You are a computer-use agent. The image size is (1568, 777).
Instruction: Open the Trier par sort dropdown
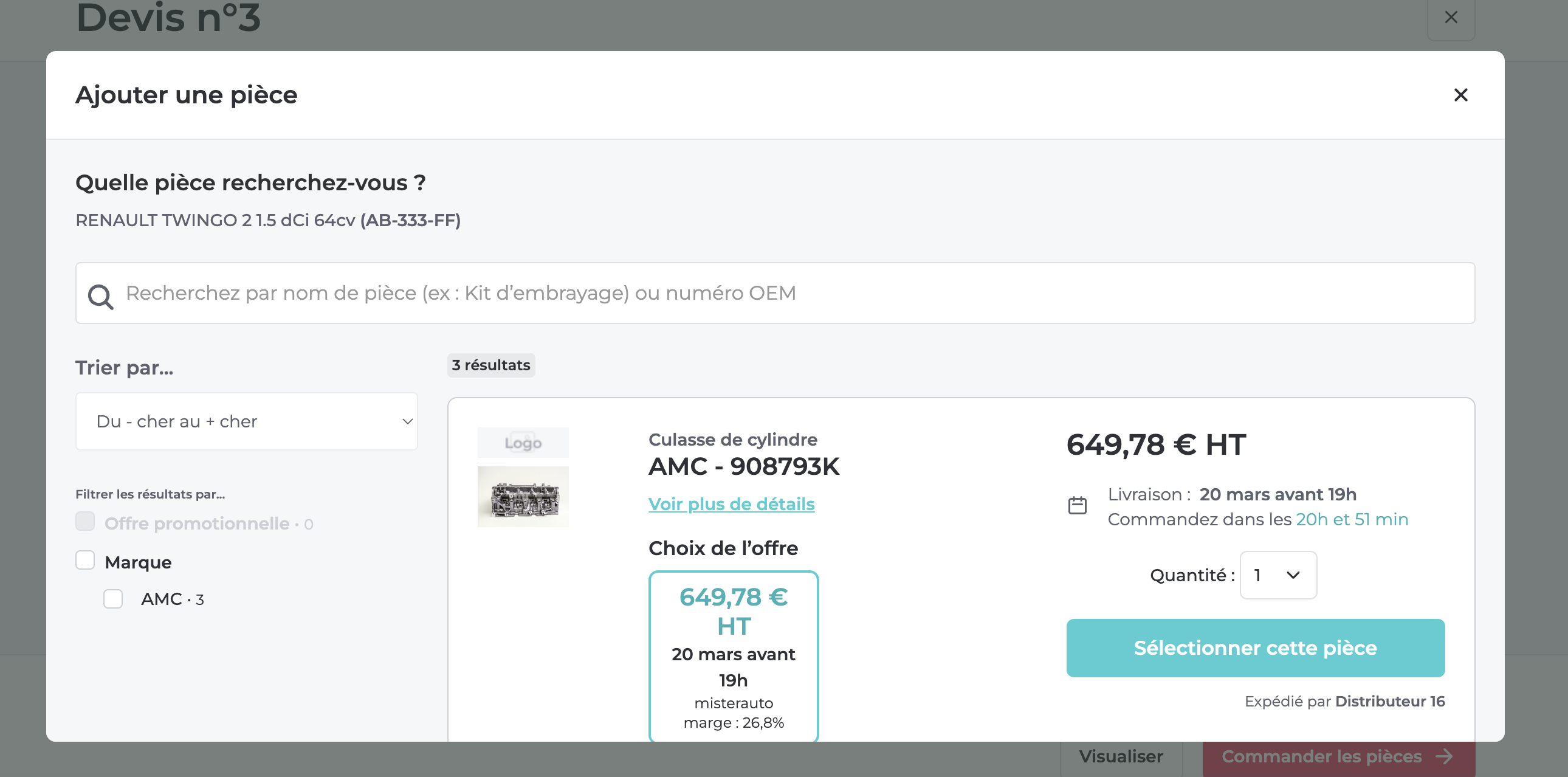pyautogui.click(x=246, y=421)
